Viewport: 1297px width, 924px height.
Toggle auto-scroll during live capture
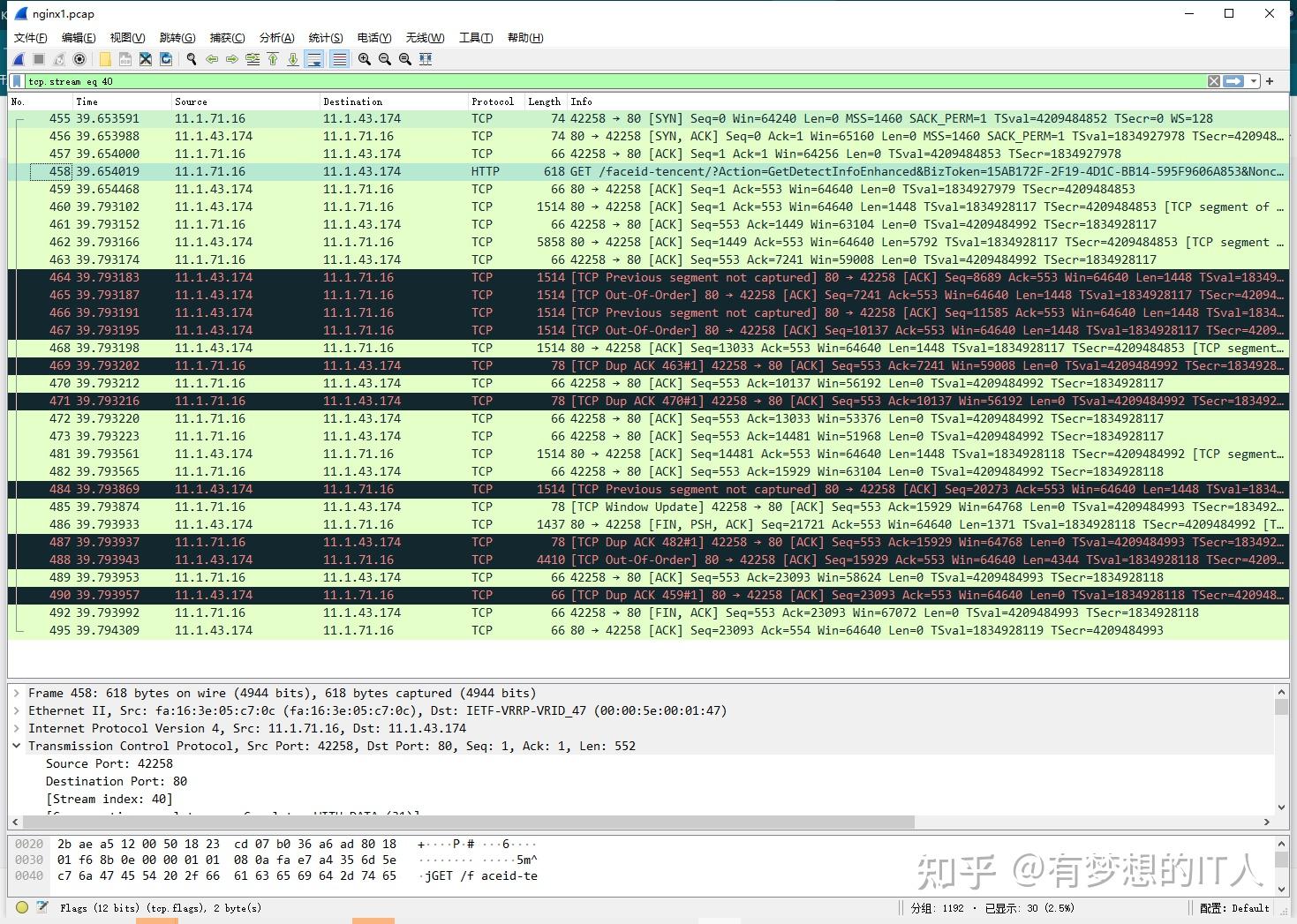pos(313,59)
